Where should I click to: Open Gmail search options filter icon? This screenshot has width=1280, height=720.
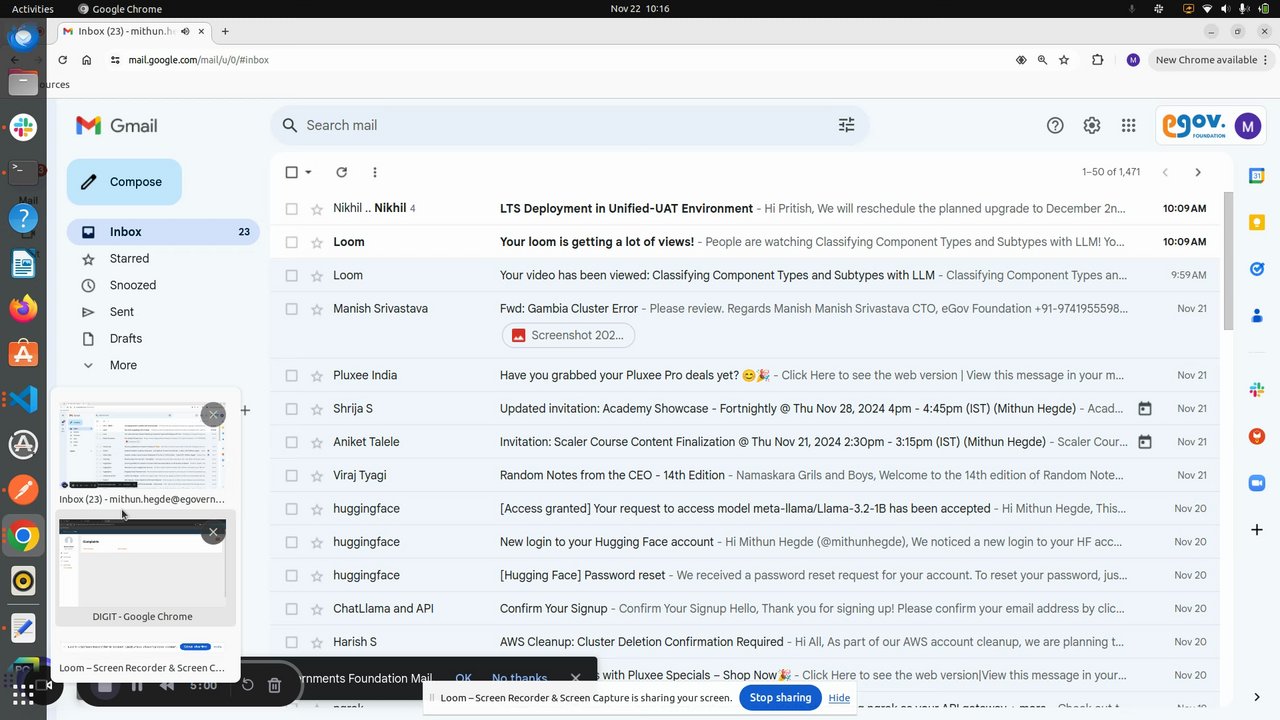tap(846, 125)
